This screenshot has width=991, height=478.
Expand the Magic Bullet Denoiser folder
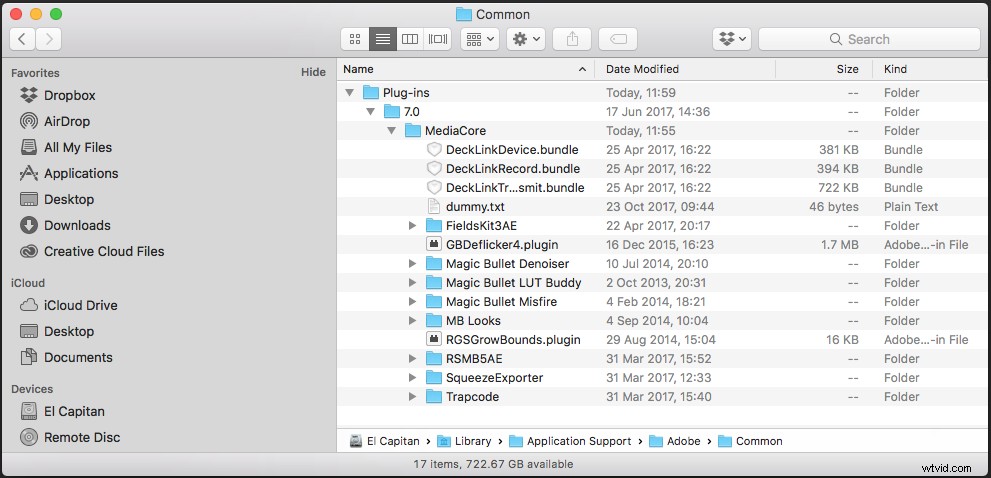[x=412, y=264]
